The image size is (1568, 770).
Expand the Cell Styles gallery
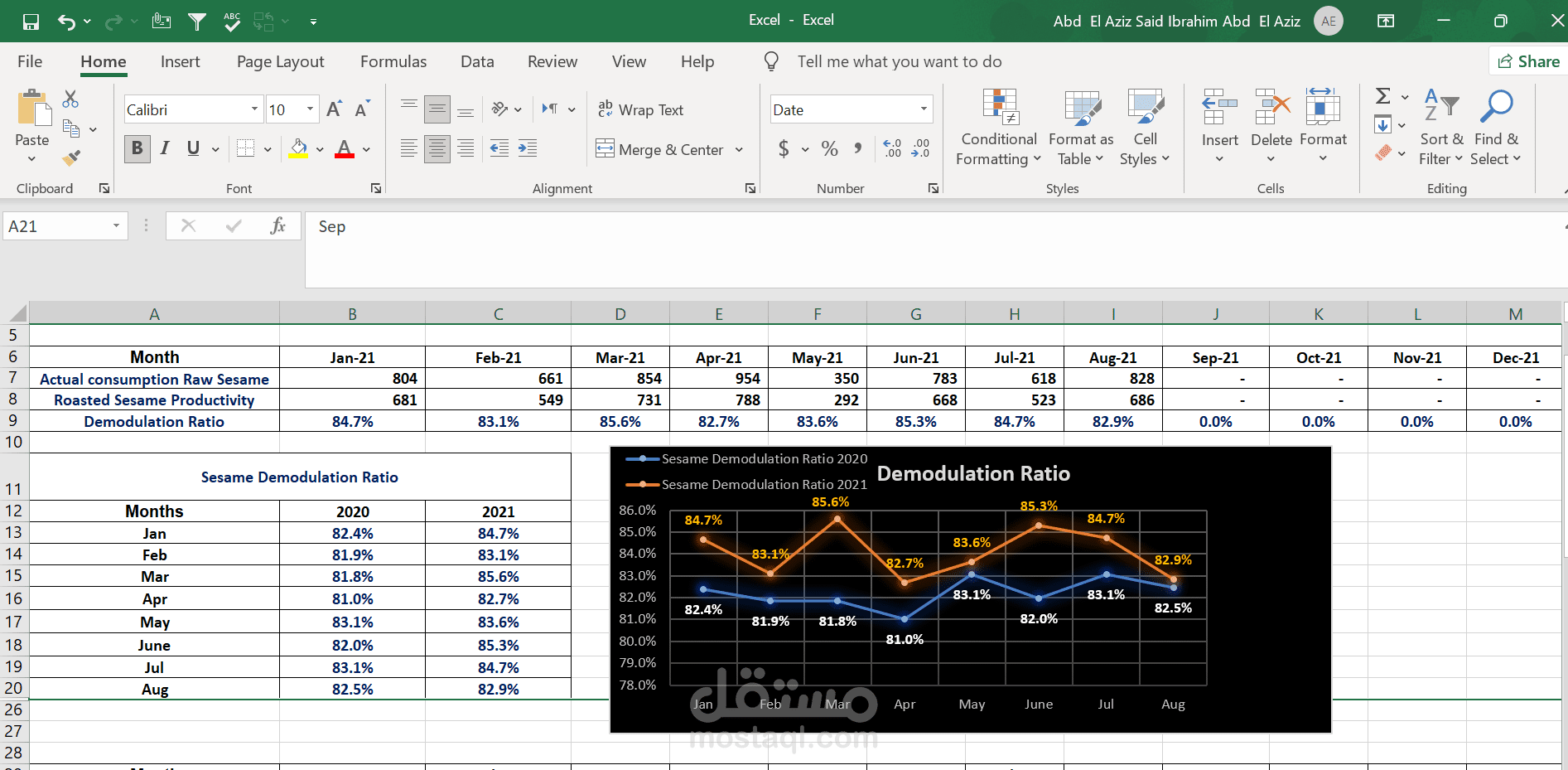[1145, 127]
